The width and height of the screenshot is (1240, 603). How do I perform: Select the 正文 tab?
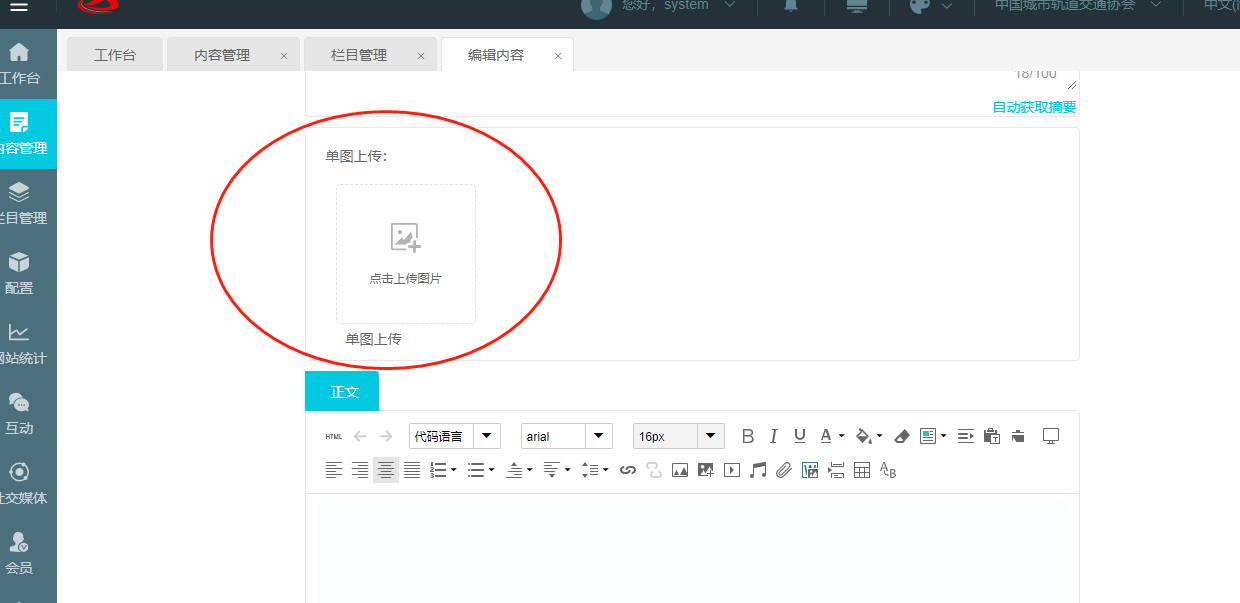click(x=342, y=391)
